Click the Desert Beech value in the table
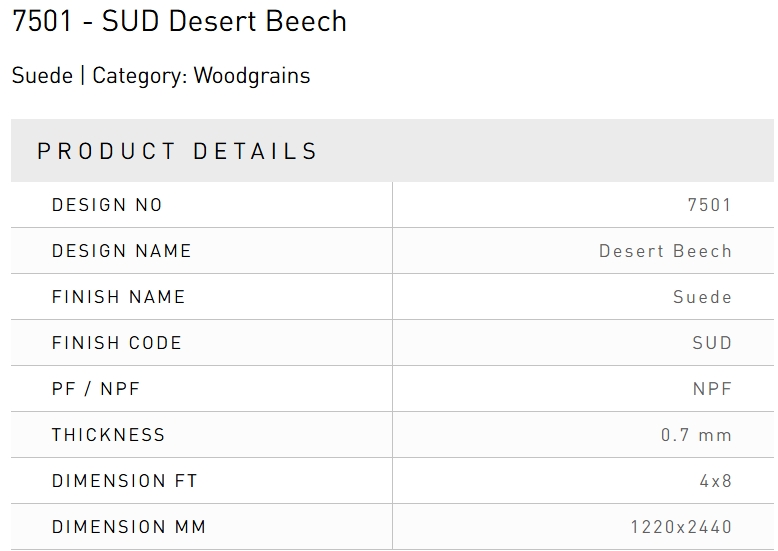Image resolution: width=778 pixels, height=551 pixels. (665, 251)
